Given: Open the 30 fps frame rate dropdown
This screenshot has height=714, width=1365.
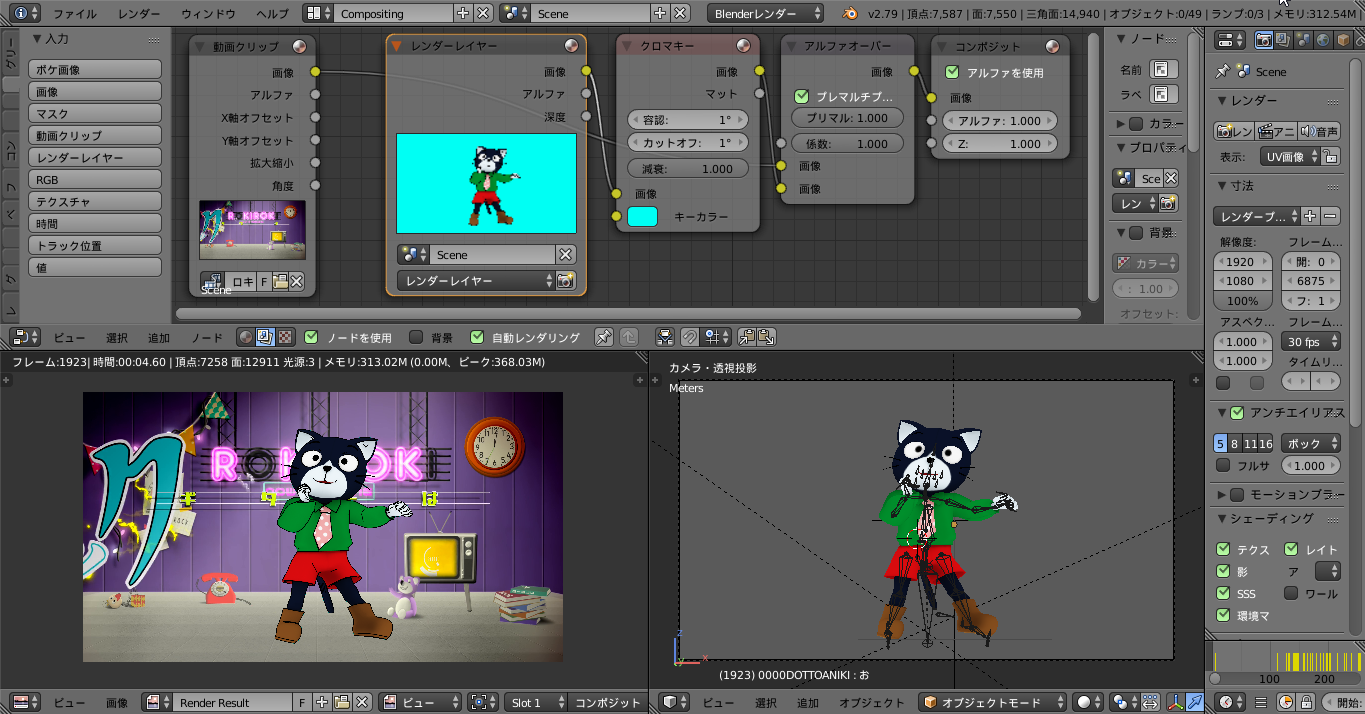Looking at the screenshot, I should click(1310, 342).
